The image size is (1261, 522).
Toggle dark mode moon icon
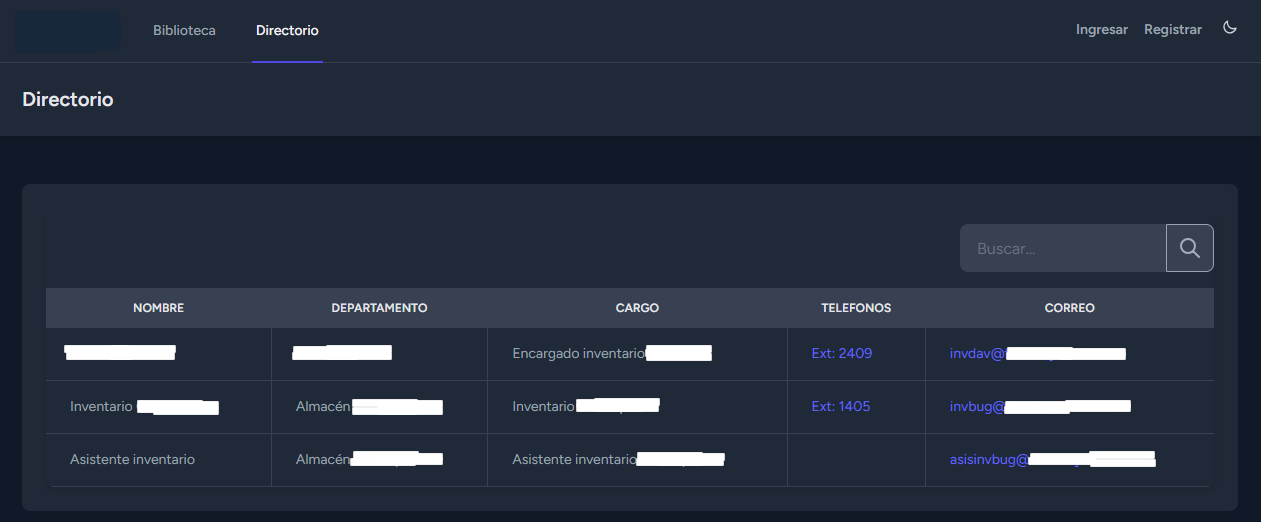click(x=1230, y=28)
